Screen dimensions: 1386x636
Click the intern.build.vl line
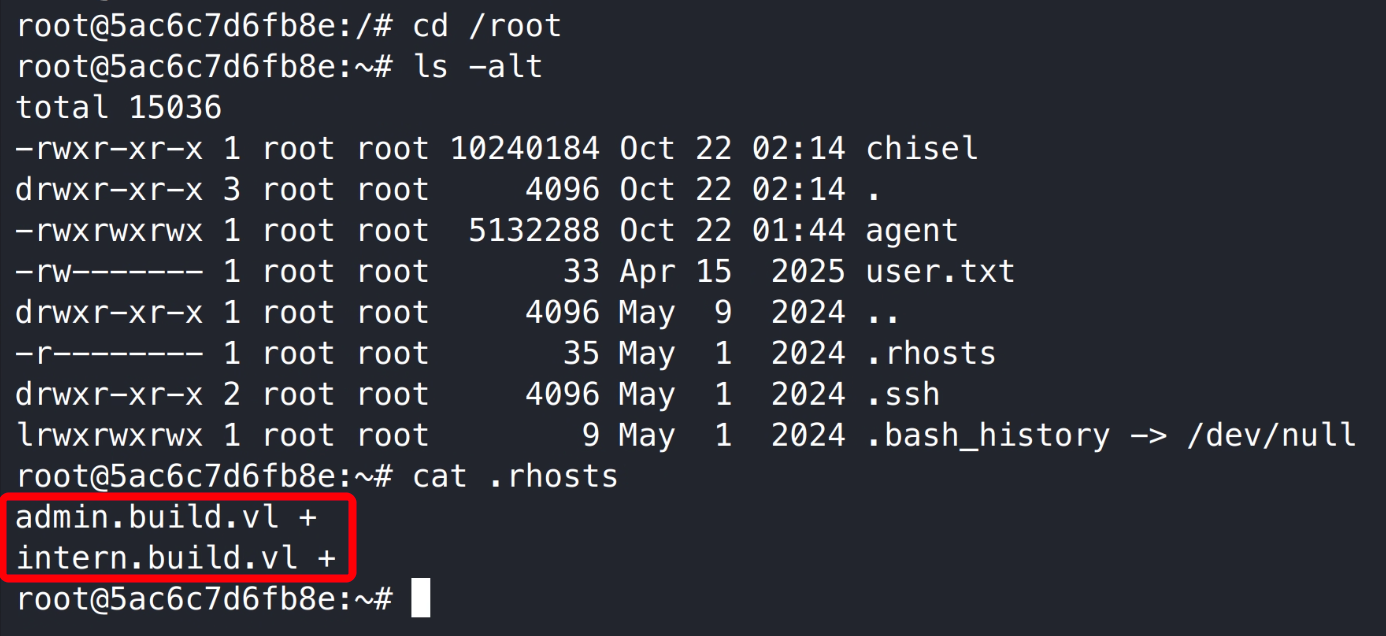pyautogui.click(x=176, y=558)
